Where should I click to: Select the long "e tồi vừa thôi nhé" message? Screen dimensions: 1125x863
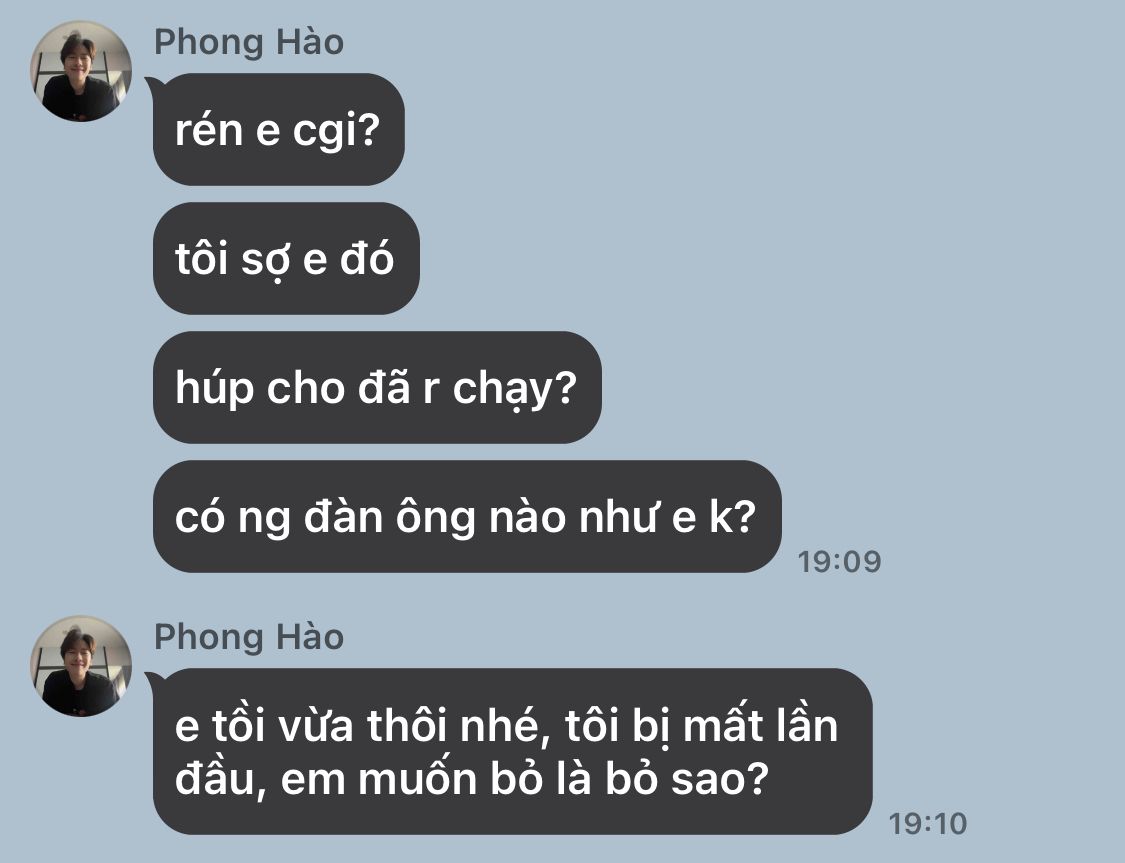coord(512,751)
